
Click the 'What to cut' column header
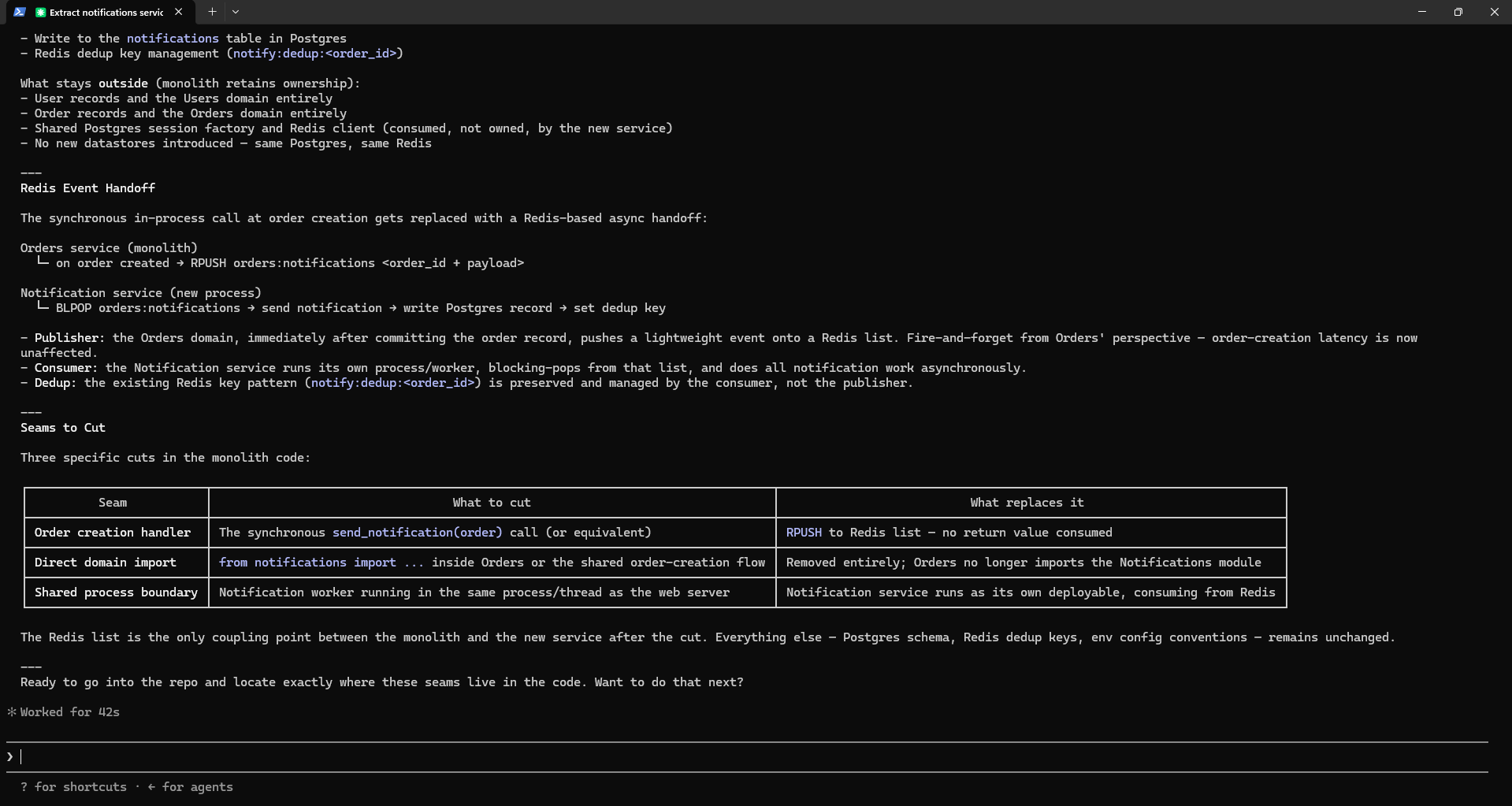[492, 503]
